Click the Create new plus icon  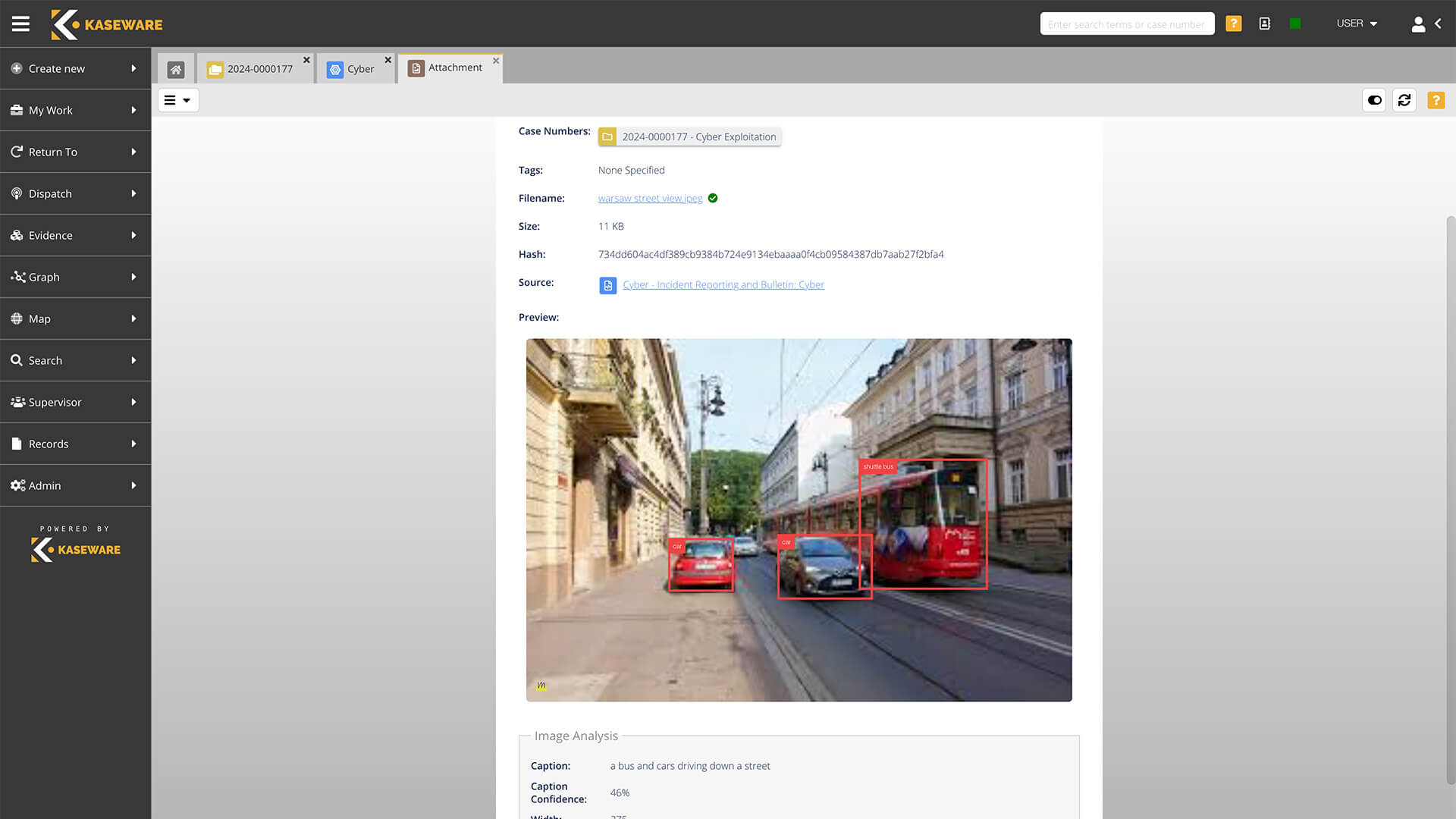[x=17, y=68]
